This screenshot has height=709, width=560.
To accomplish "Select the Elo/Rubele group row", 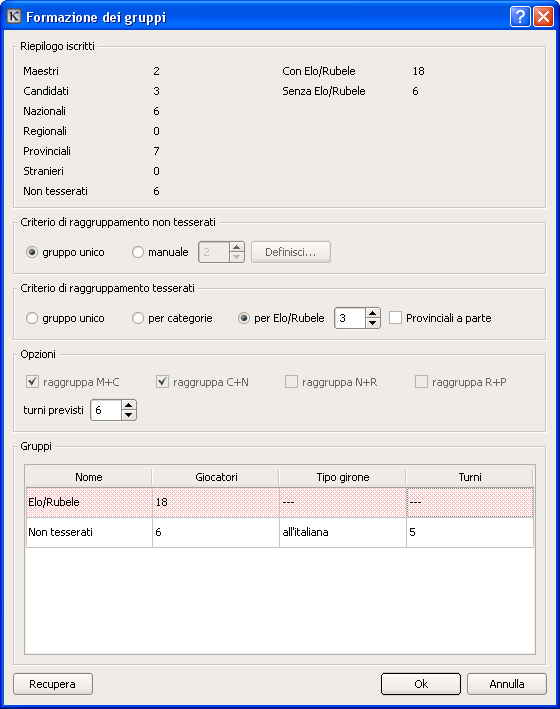I will [x=280, y=502].
